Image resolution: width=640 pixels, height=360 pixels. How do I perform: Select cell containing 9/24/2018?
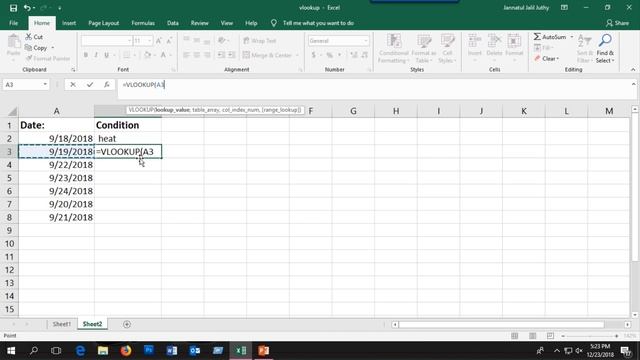click(56, 191)
